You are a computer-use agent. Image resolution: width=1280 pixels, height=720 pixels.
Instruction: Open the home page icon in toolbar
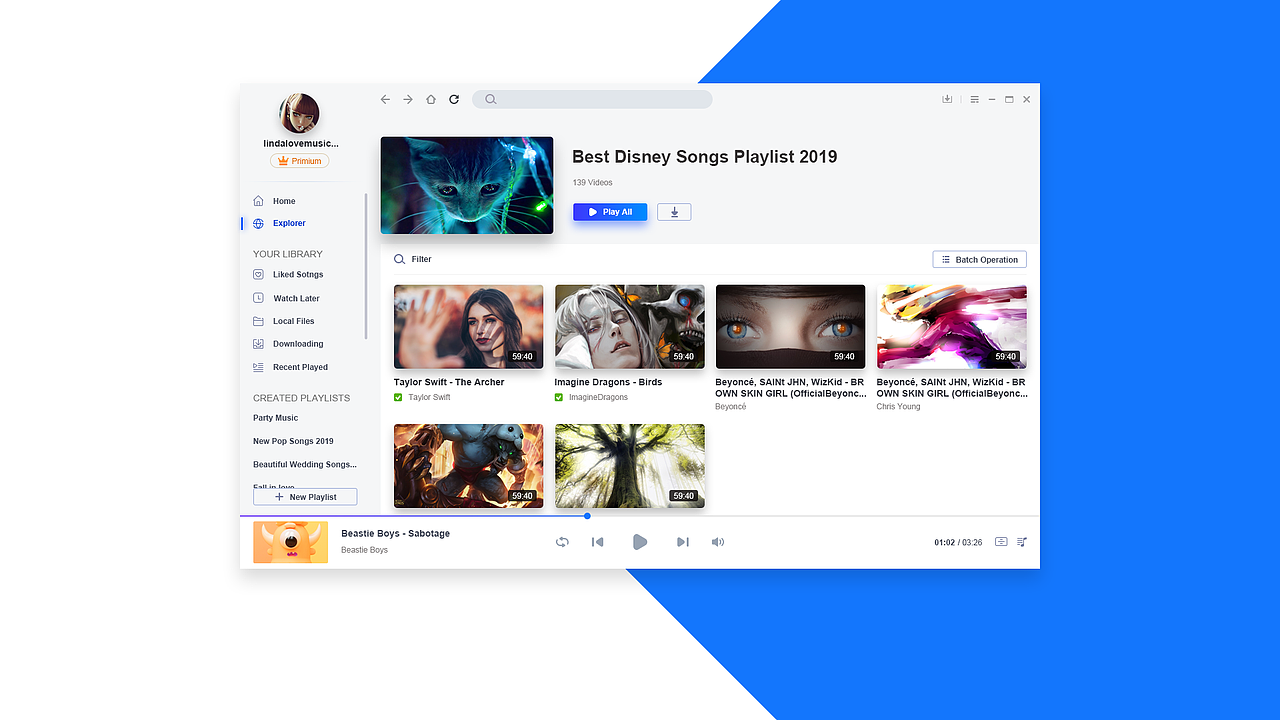click(x=431, y=99)
